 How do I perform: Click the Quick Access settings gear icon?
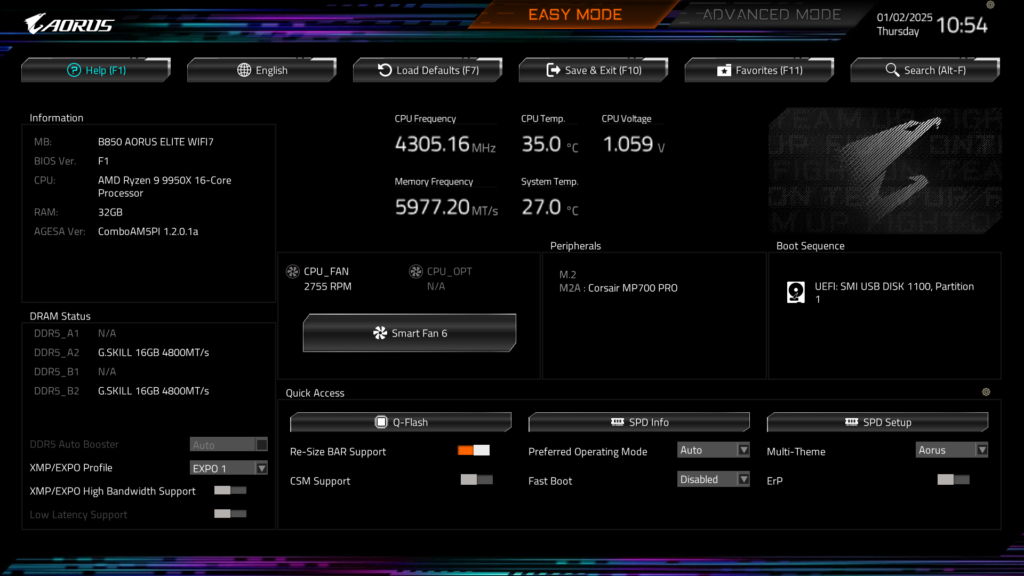(x=986, y=392)
